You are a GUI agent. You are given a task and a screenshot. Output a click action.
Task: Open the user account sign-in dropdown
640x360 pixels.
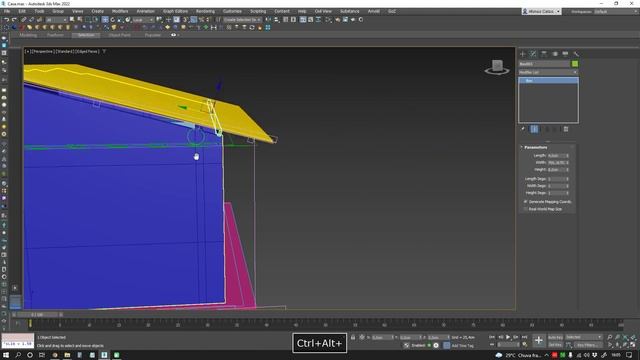pyautogui.click(x=541, y=11)
